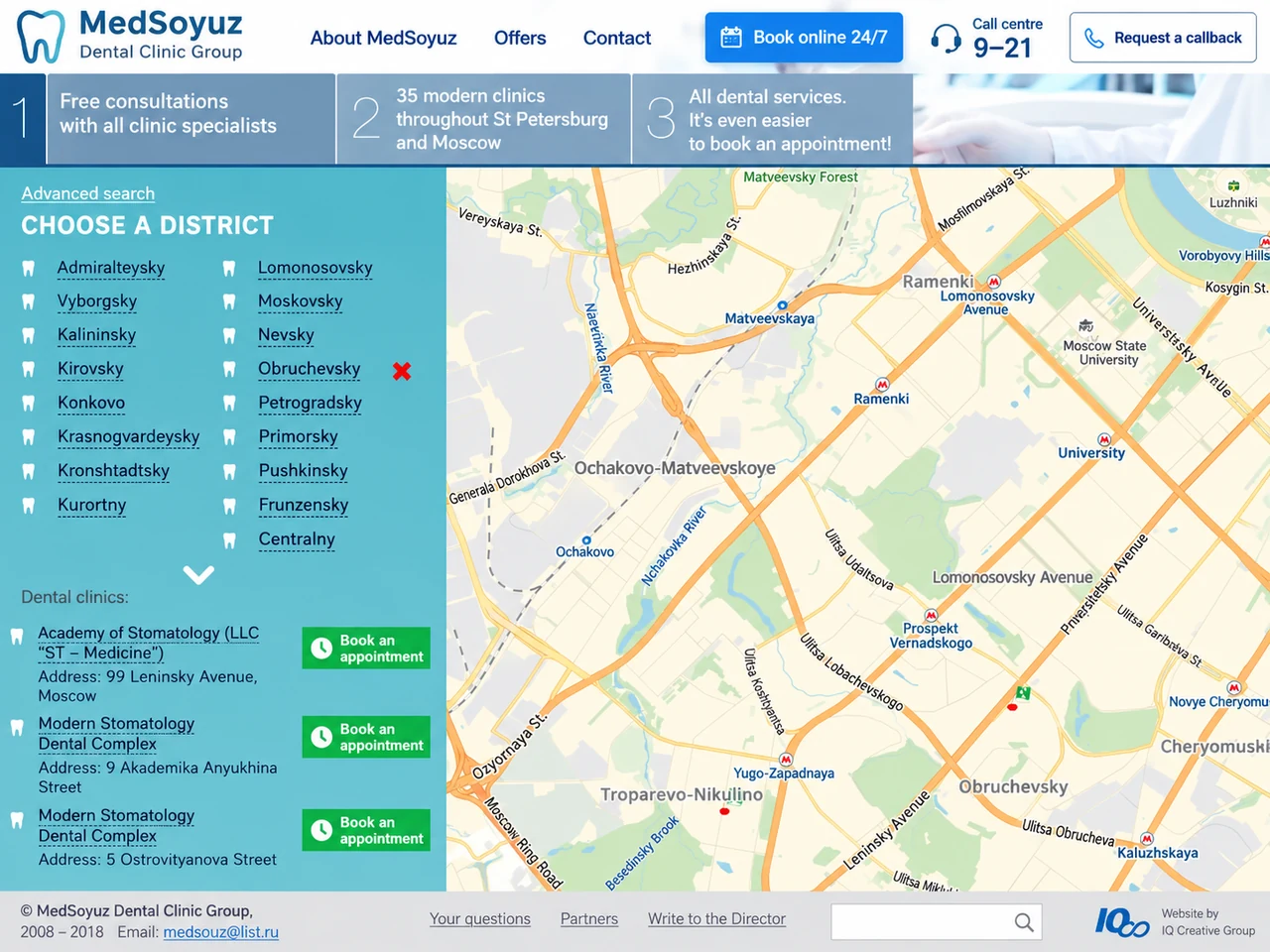Click the MedSoyuz tooth logo icon

coord(41,37)
